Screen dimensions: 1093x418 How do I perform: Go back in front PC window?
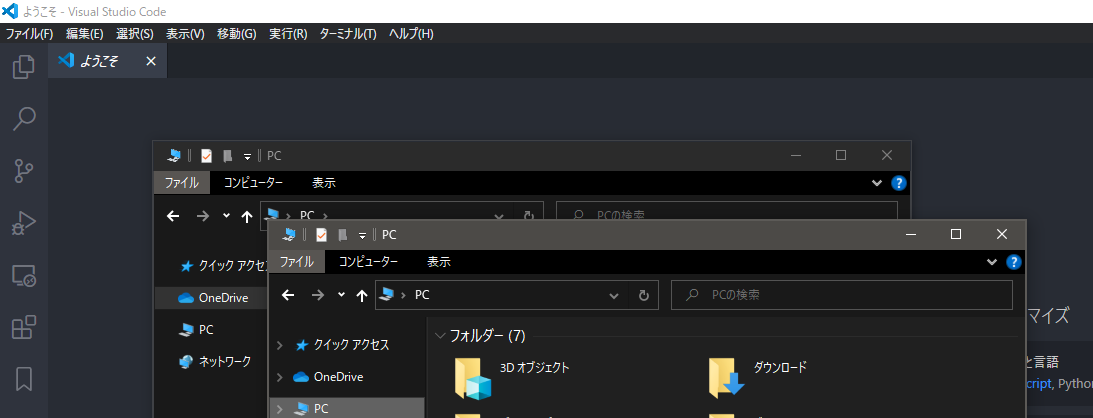point(289,295)
